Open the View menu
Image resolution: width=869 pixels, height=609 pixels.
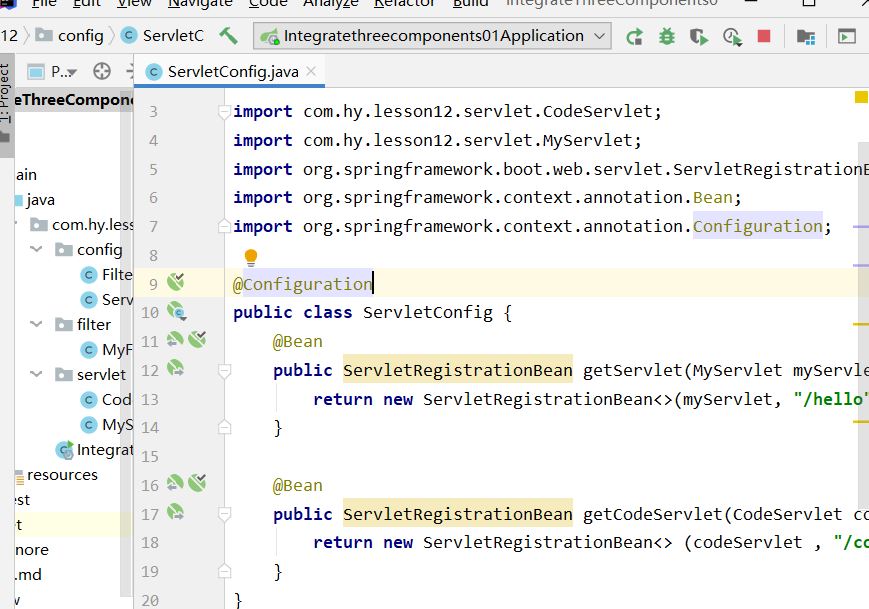click(x=135, y=3)
